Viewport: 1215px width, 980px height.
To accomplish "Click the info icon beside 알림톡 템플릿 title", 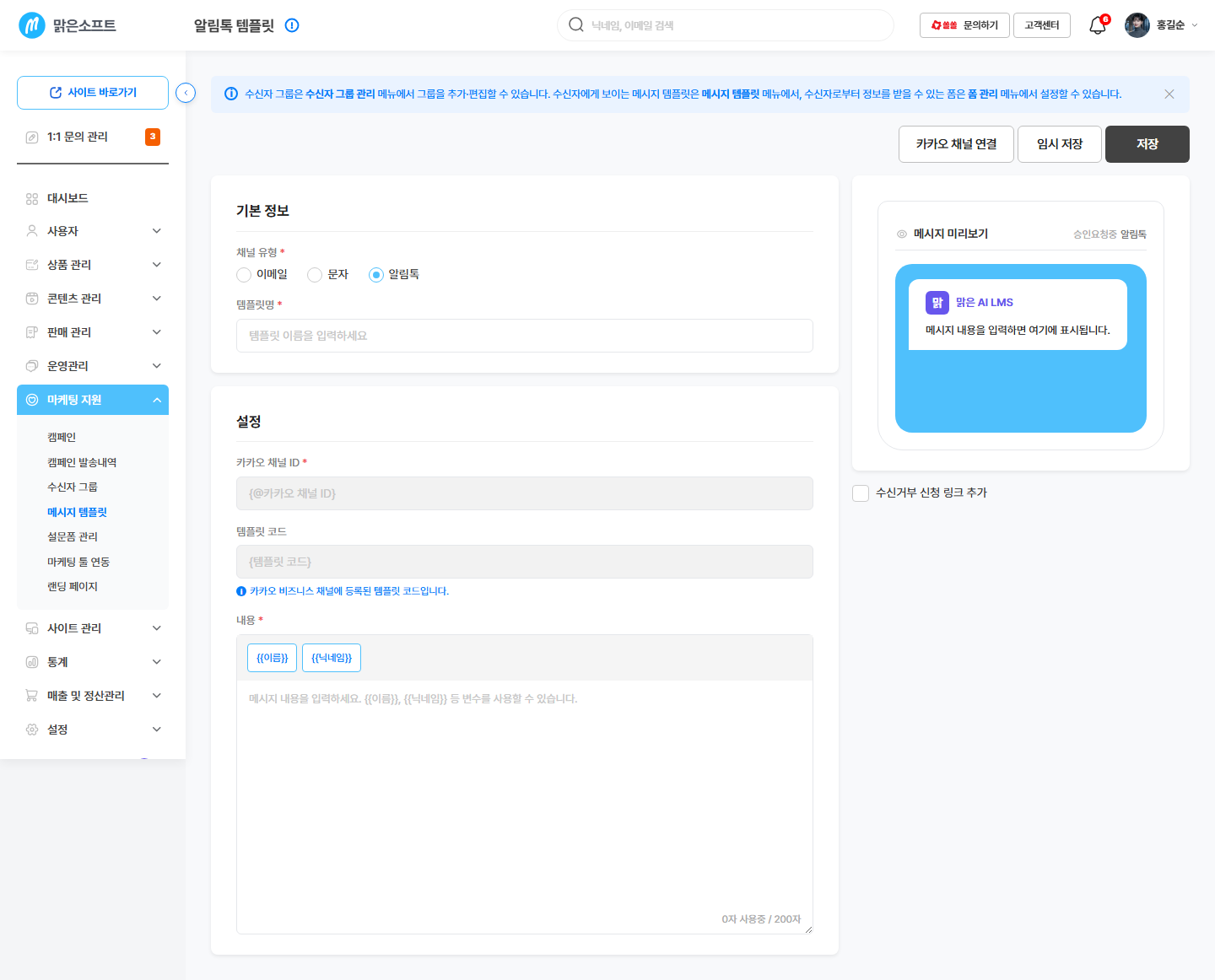I will [292, 25].
